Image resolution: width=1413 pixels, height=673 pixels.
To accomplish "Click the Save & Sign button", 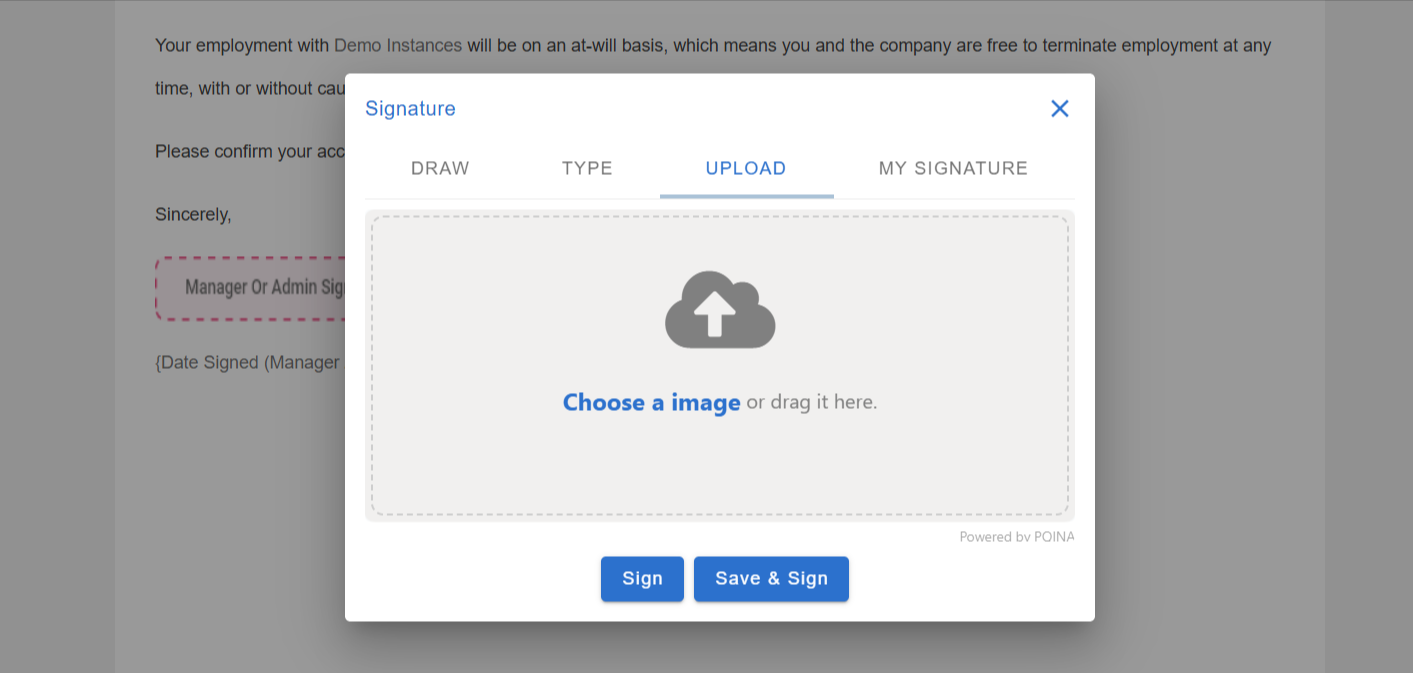I will tap(771, 579).
